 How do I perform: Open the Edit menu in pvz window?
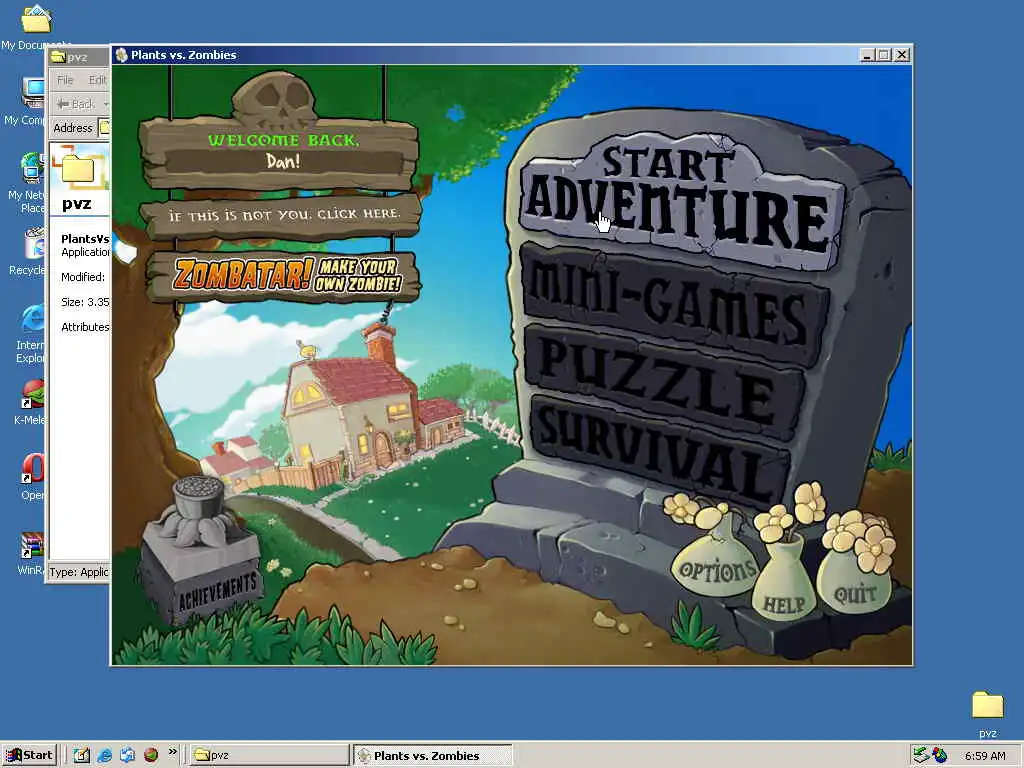[x=97, y=80]
